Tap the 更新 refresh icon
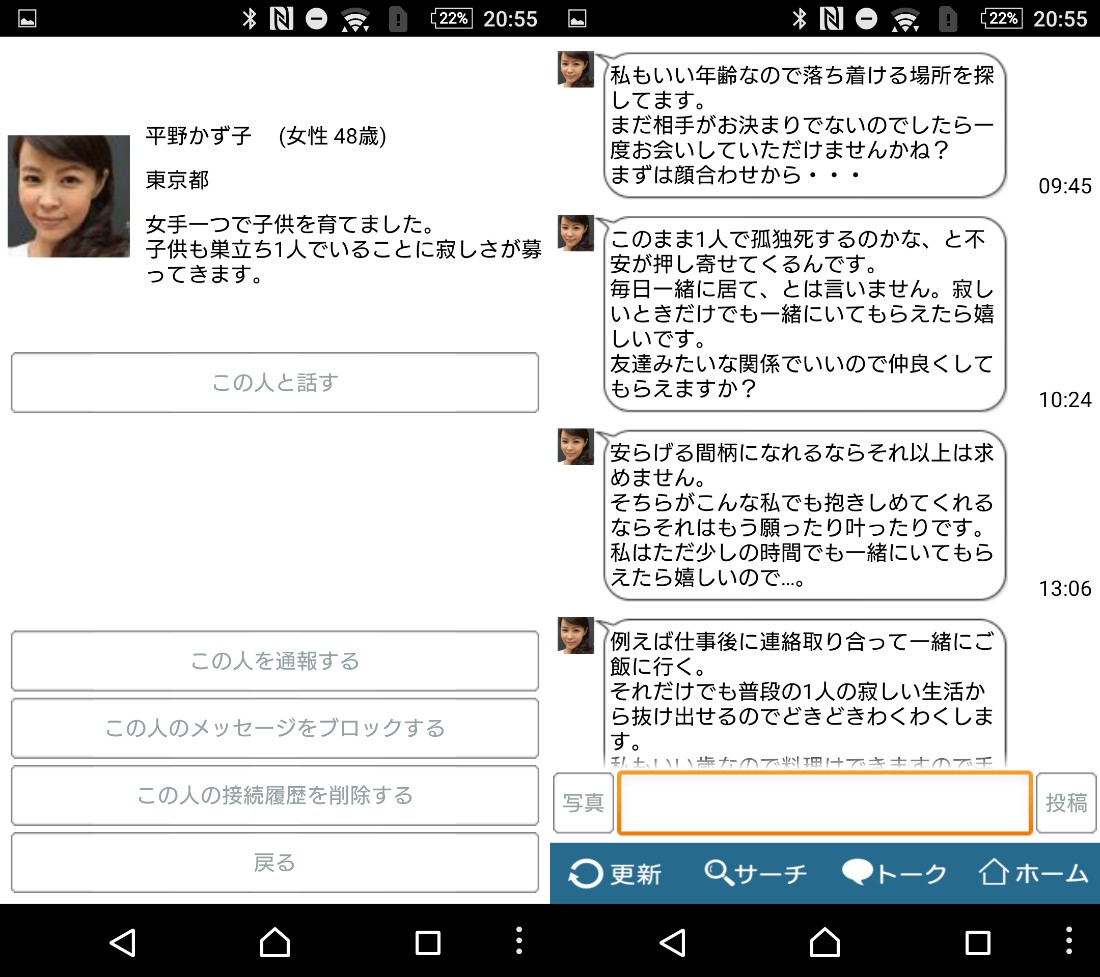 pos(586,874)
